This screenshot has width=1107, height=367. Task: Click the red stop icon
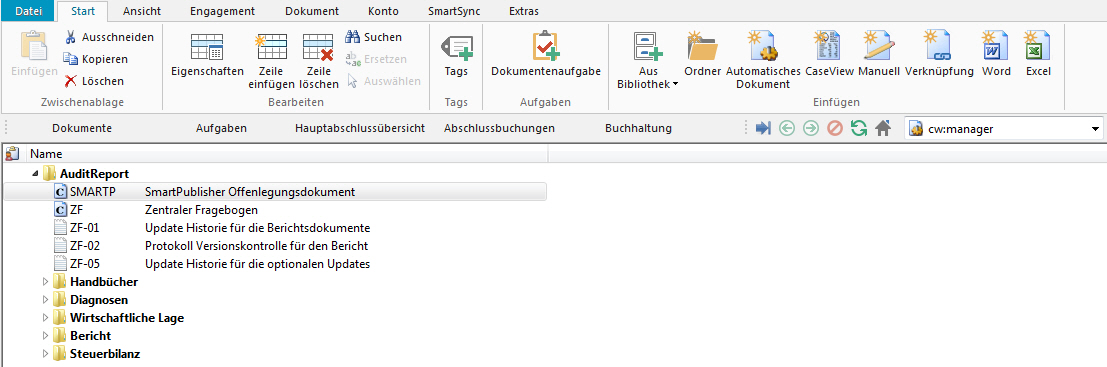tap(834, 128)
